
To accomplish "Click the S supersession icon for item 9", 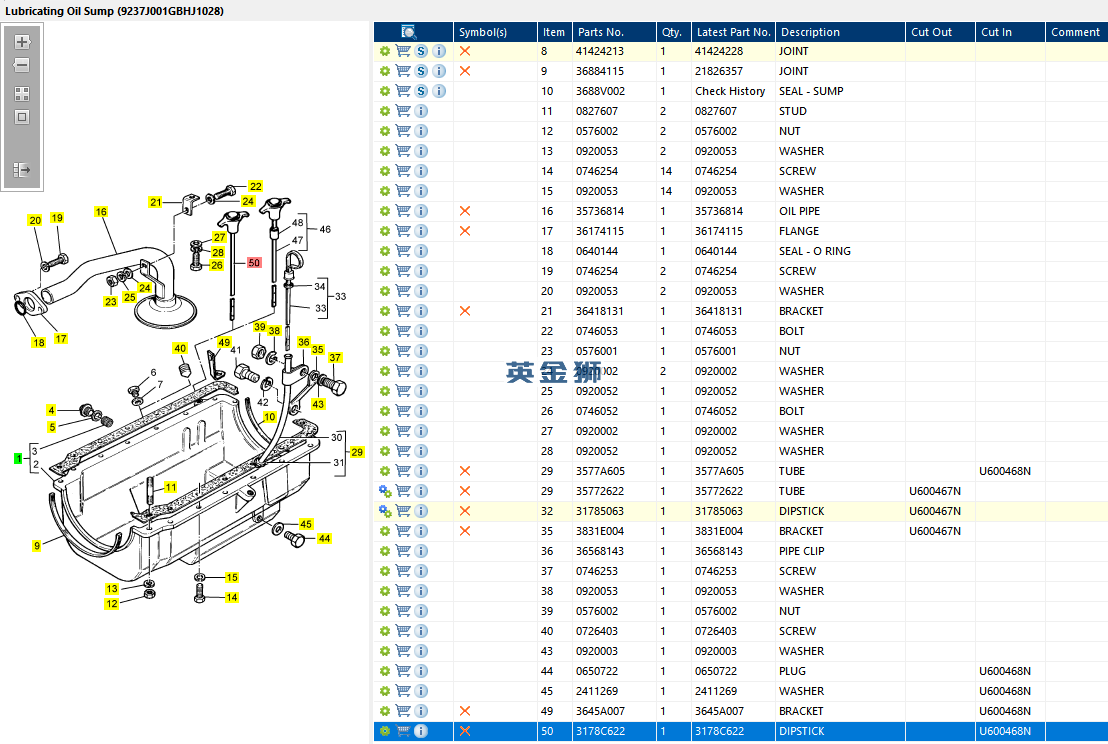I will (x=422, y=71).
